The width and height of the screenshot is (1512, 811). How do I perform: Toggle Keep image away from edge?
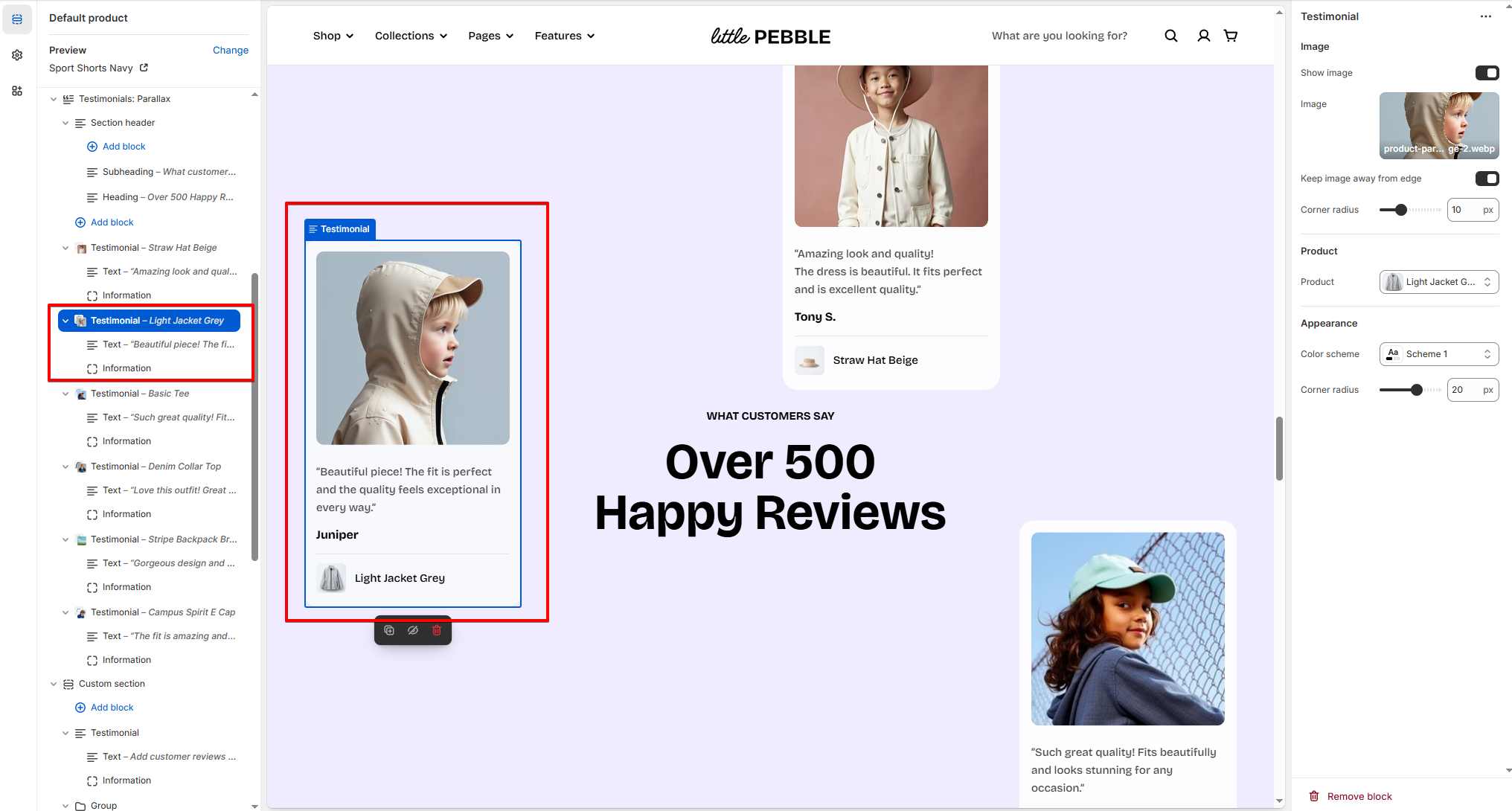point(1487,179)
